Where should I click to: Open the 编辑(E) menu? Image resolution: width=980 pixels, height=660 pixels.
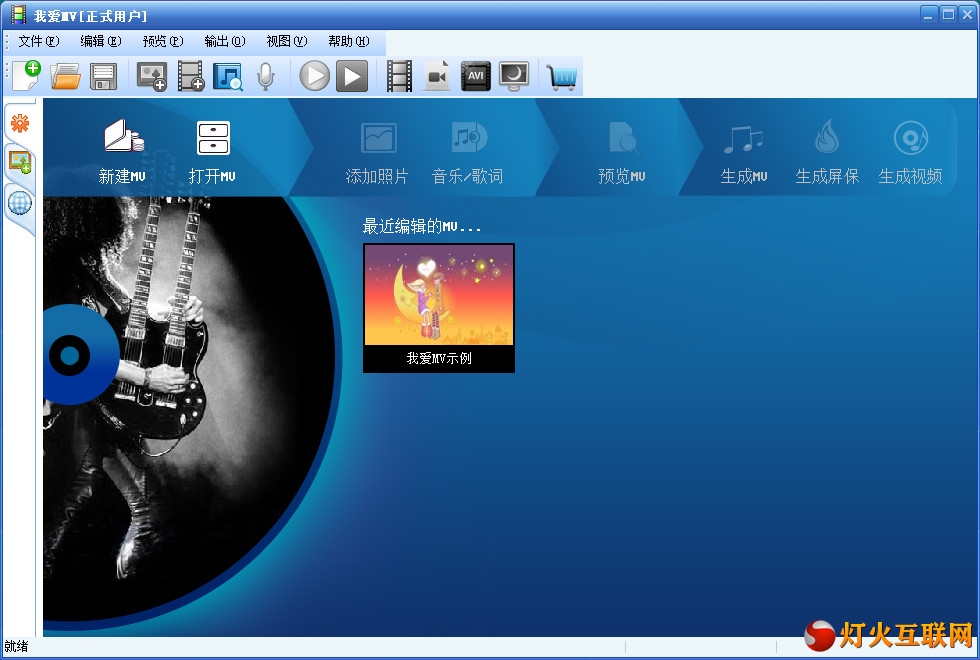tap(101, 41)
